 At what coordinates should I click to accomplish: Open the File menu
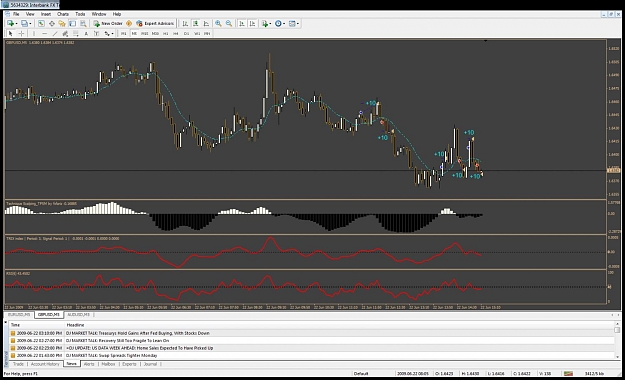tap(16, 14)
